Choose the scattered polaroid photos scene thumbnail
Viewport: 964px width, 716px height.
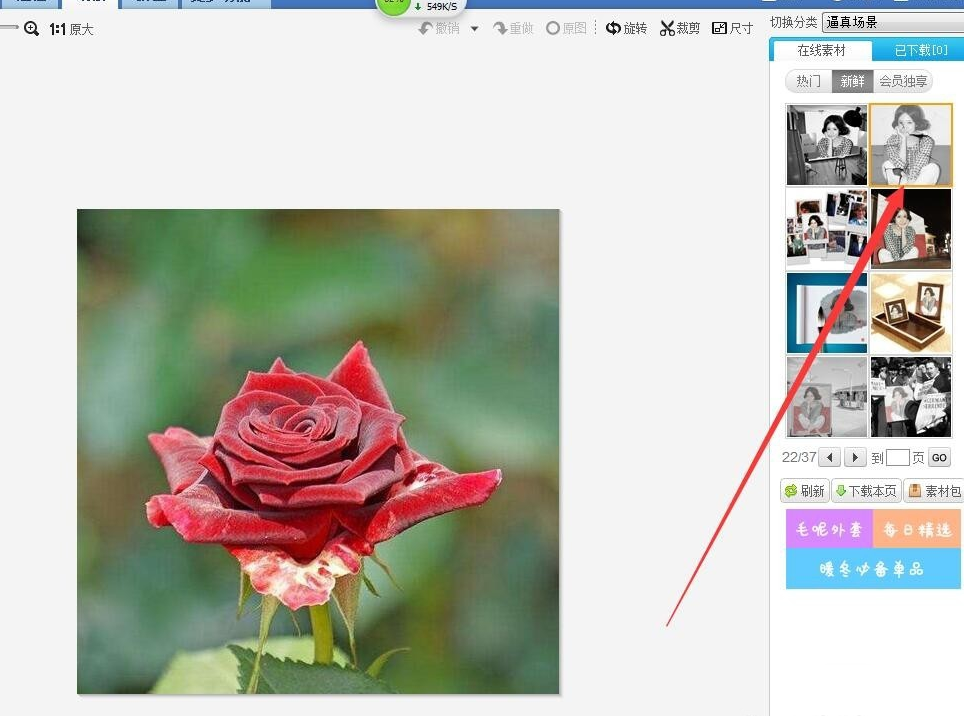827,229
